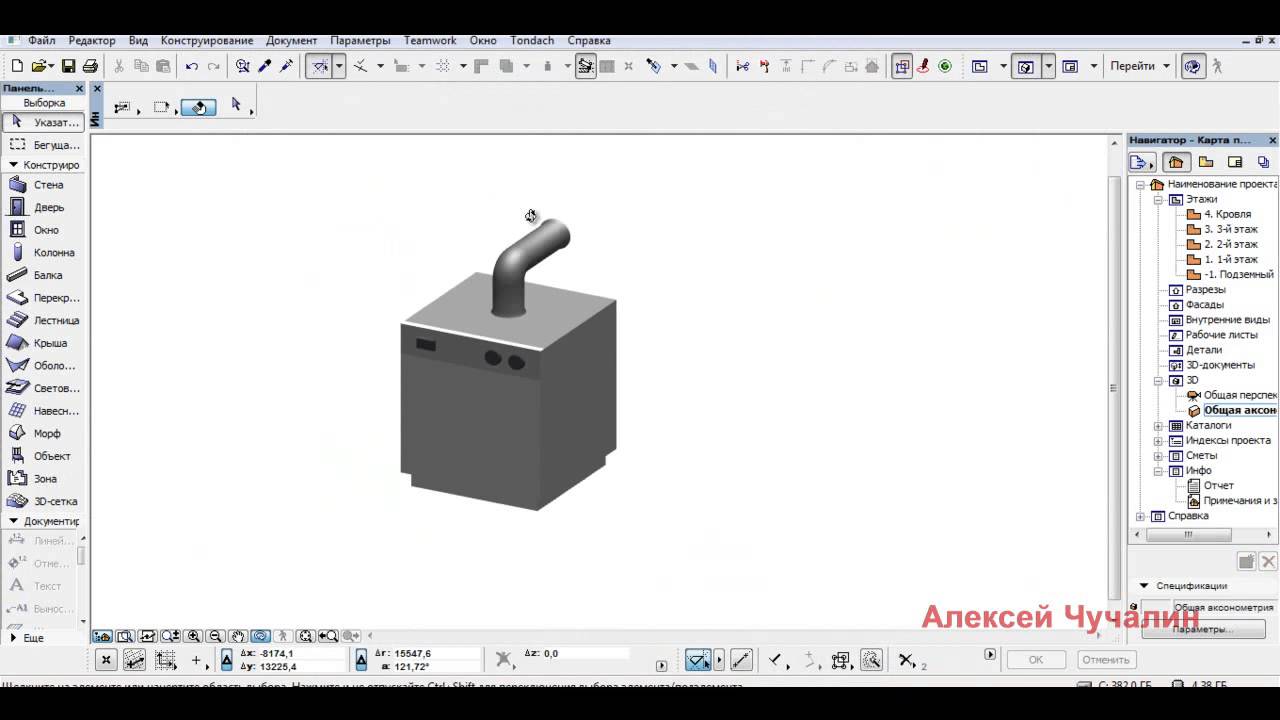Open the Конструирование menu
1280x720 pixels.
[x=207, y=41]
